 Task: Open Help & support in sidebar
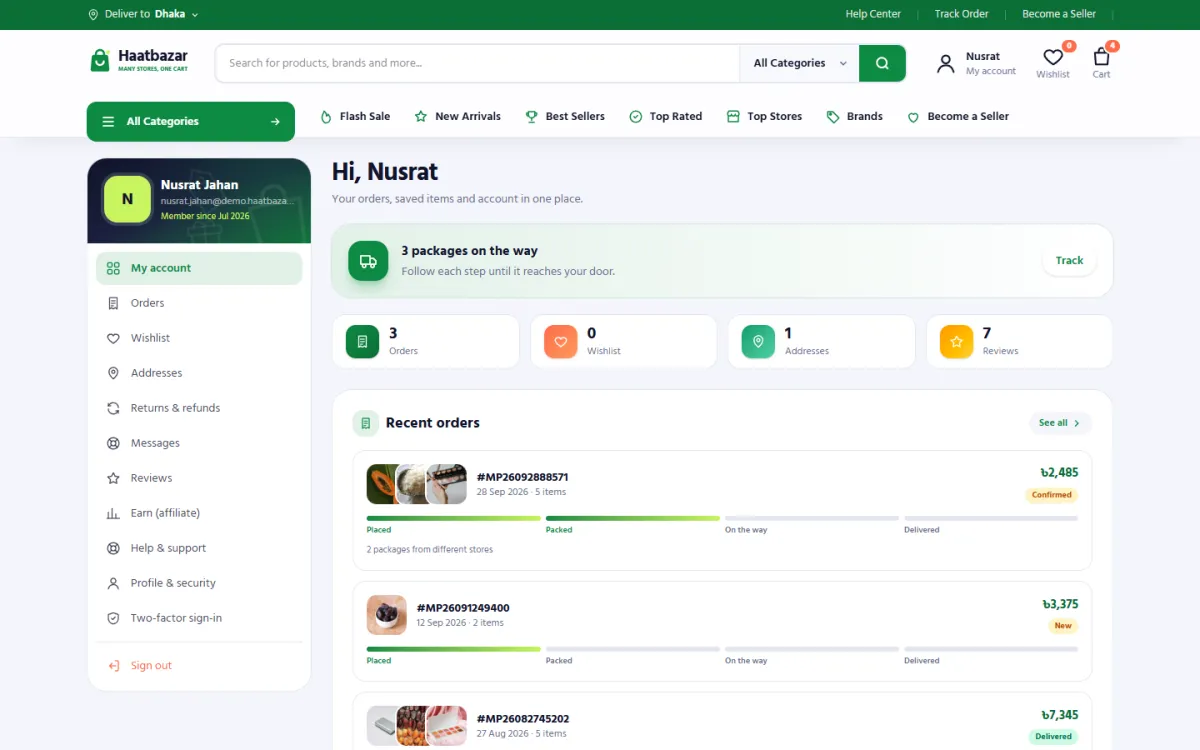[199, 548]
